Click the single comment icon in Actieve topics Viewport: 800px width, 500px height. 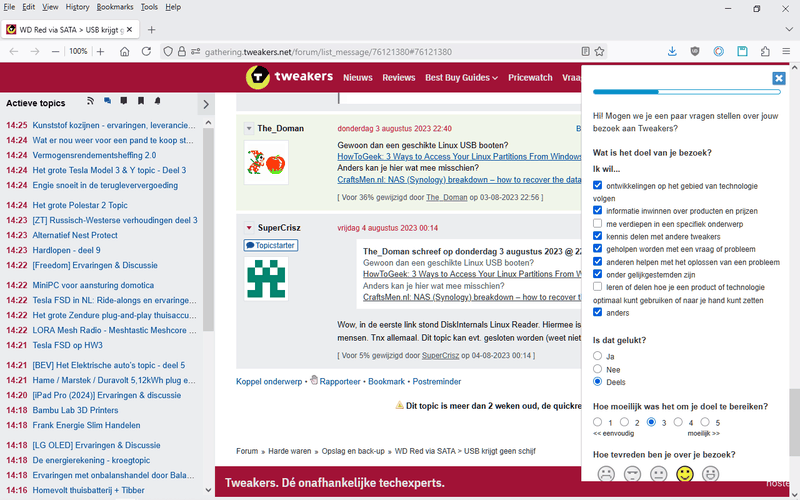tap(123, 101)
